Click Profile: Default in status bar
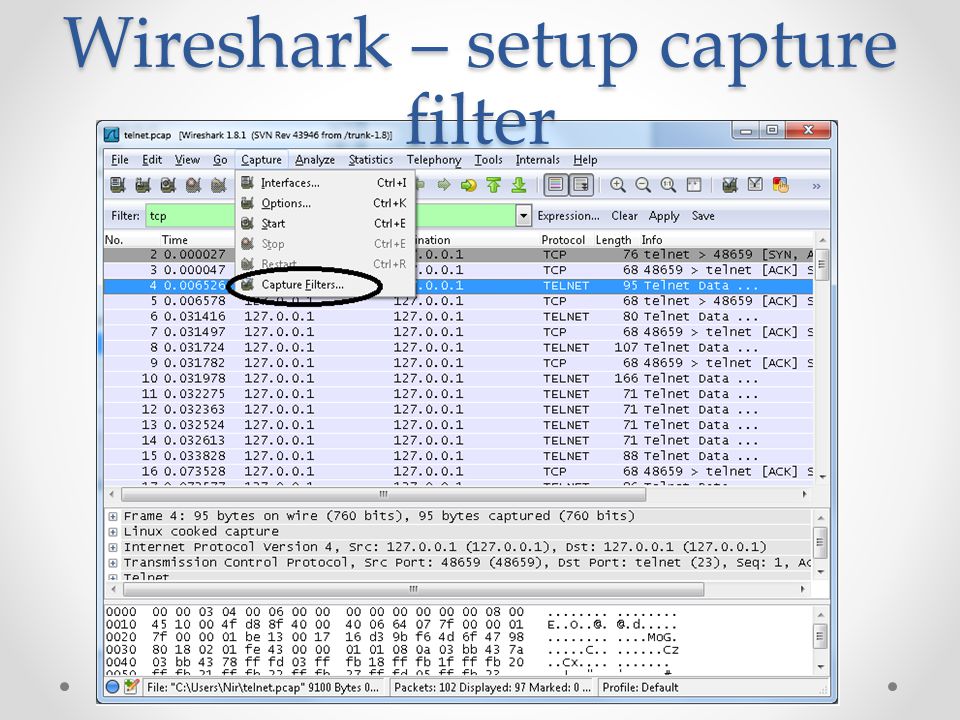This screenshot has height=720, width=960. click(x=640, y=688)
